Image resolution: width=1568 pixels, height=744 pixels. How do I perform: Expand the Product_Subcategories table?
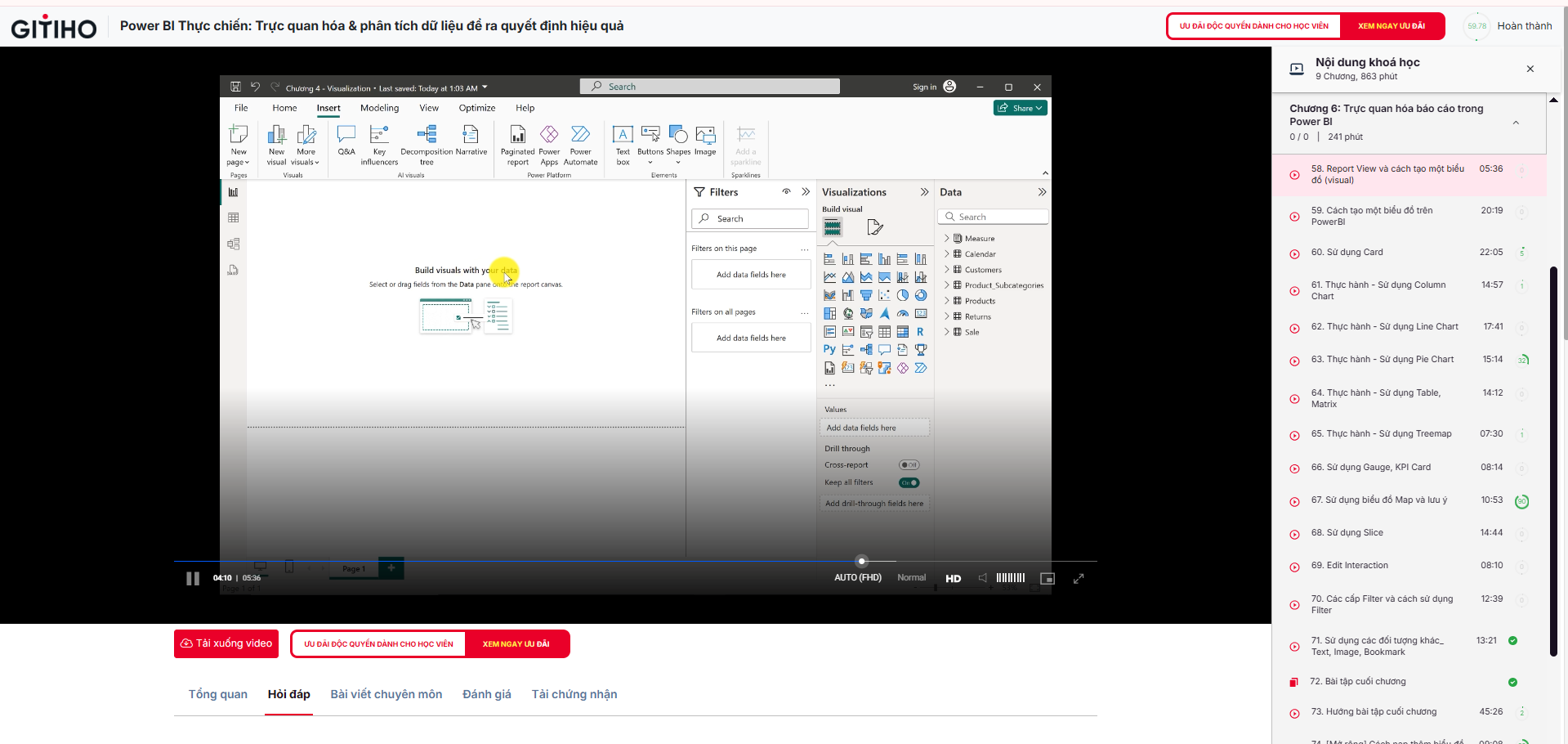click(947, 285)
